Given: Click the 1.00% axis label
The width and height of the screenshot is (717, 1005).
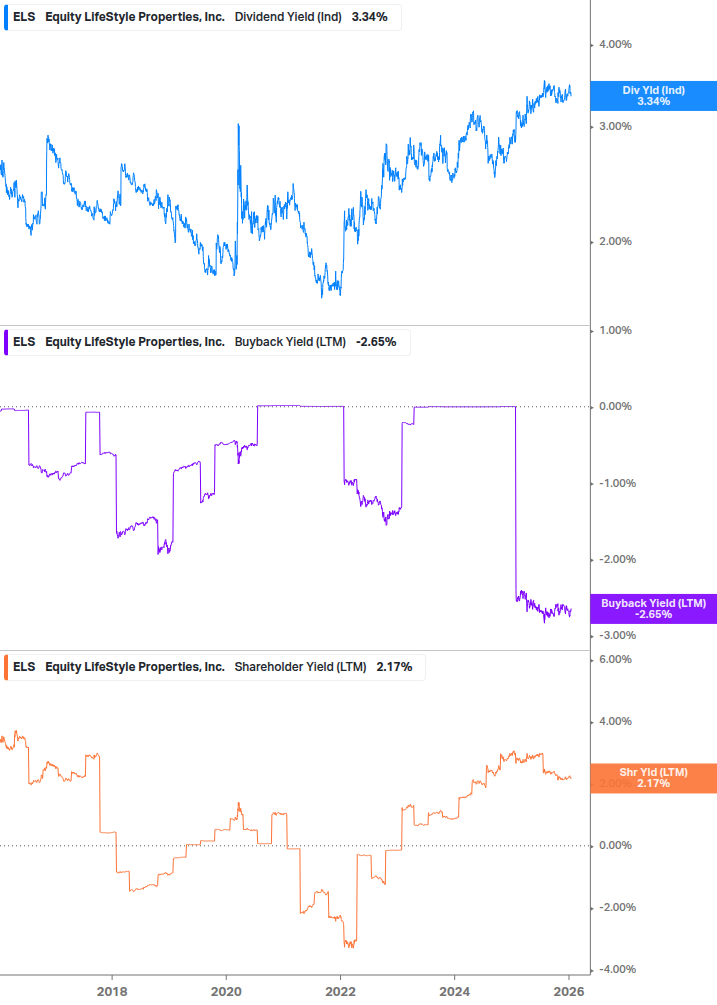Looking at the screenshot, I should (x=615, y=331).
